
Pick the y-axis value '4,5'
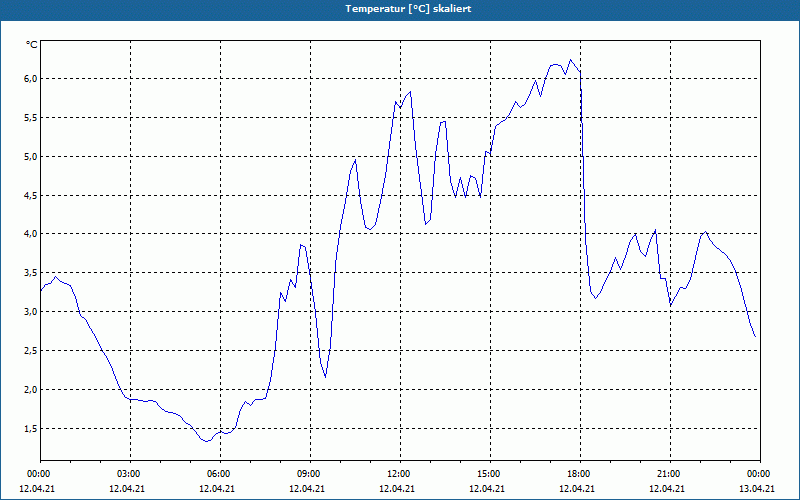(x=31, y=195)
